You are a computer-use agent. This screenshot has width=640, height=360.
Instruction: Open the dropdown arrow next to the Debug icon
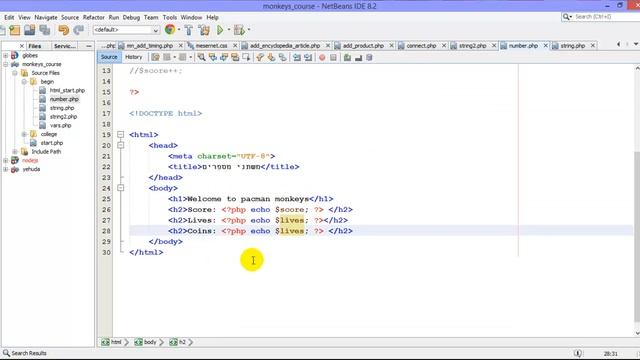point(249,30)
